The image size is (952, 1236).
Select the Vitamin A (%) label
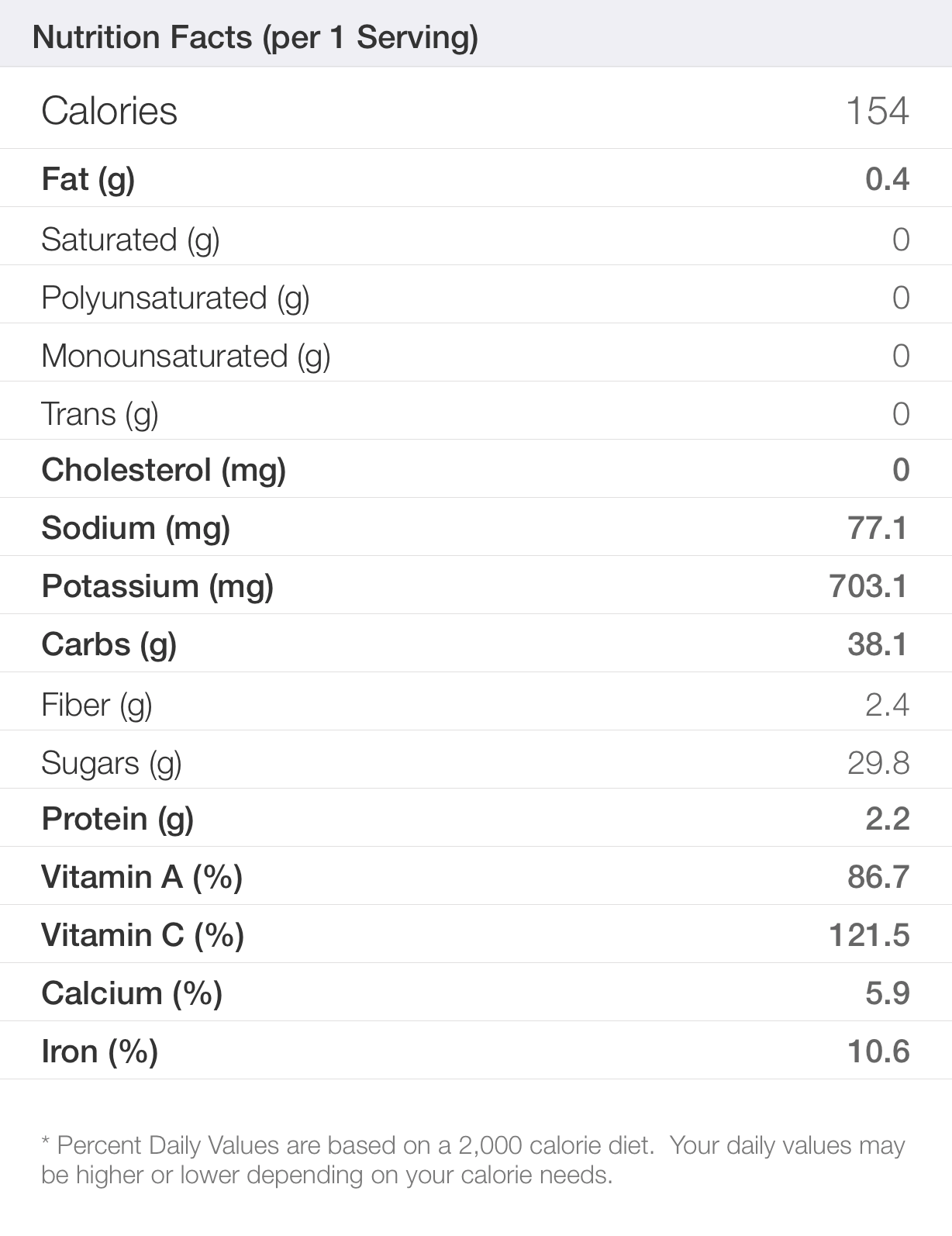coord(142,877)
